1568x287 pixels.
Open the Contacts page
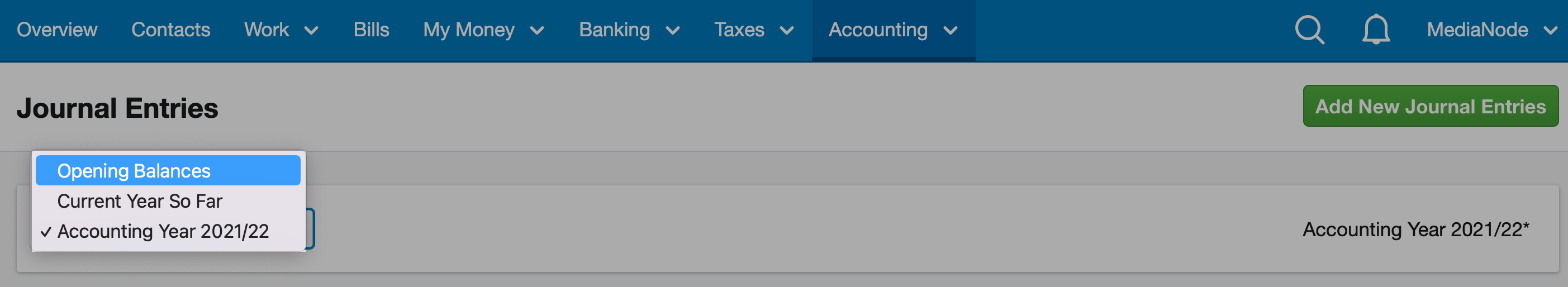[170, 30]
